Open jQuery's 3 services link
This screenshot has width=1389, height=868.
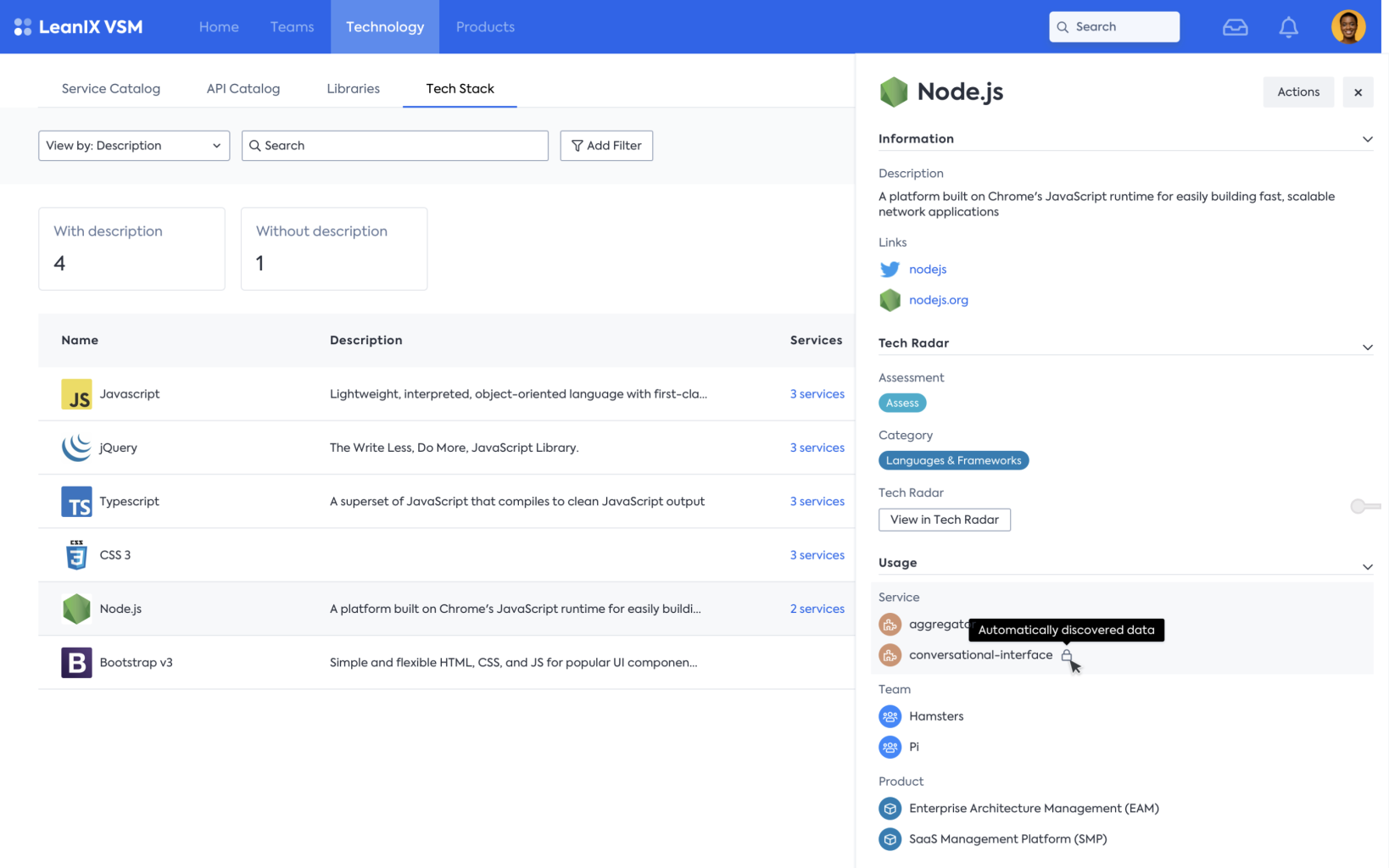[817, 448]
